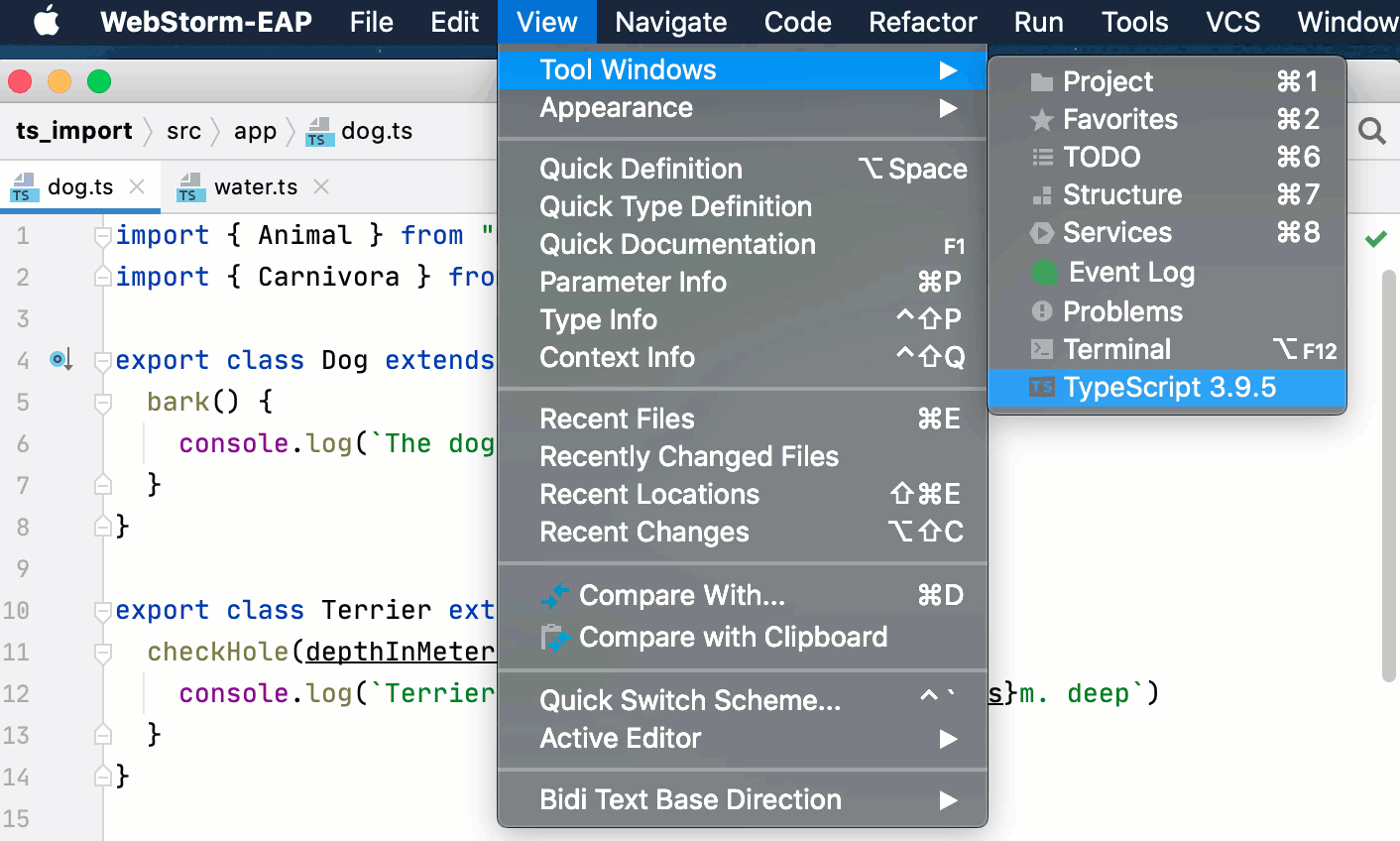Switch to the dog.ts editor tab
Viewport: 1400px width, 841px height.
pyautogui.click(x=80, y=187)
